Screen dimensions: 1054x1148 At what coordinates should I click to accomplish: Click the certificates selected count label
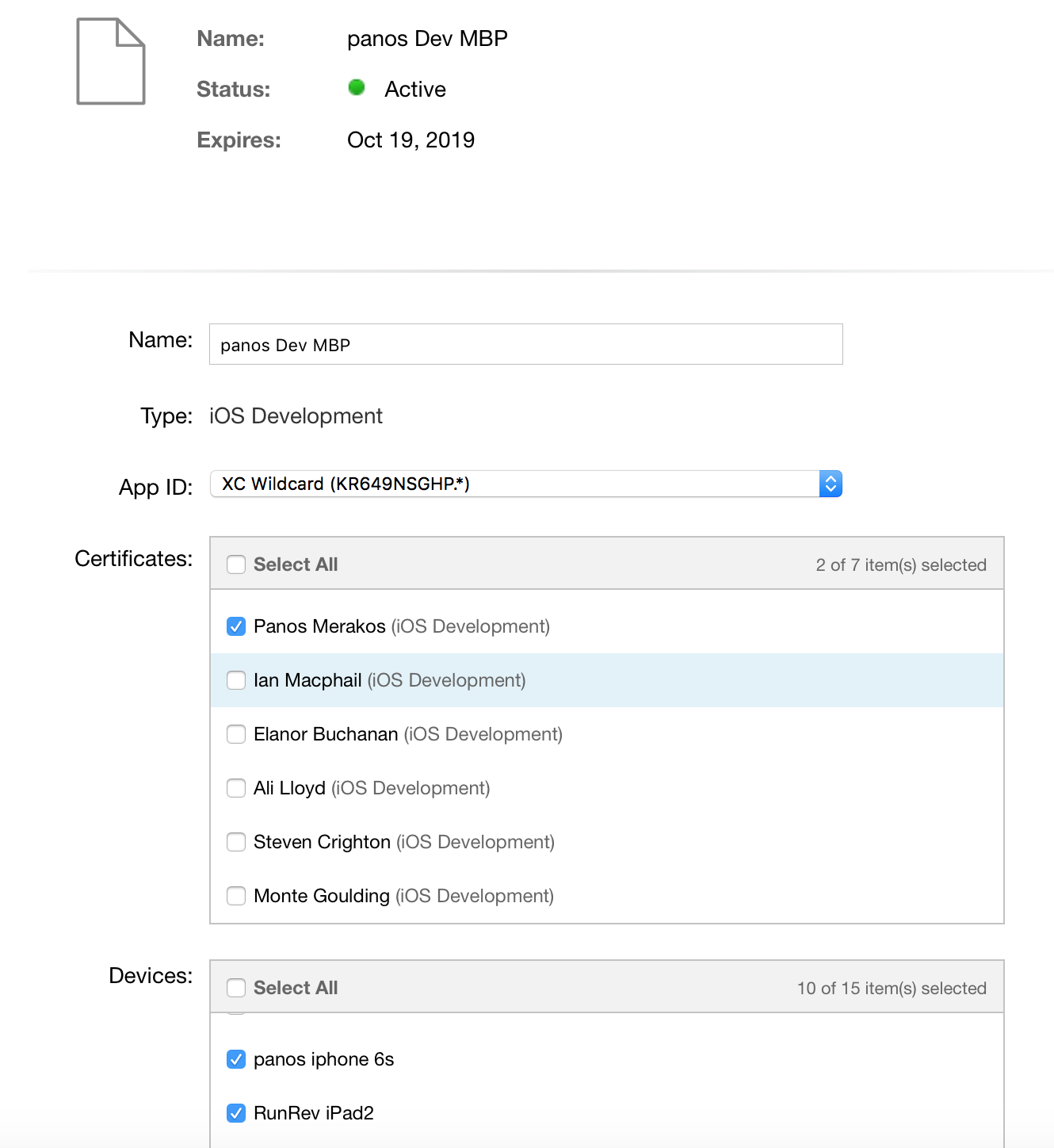pos(901,565)
